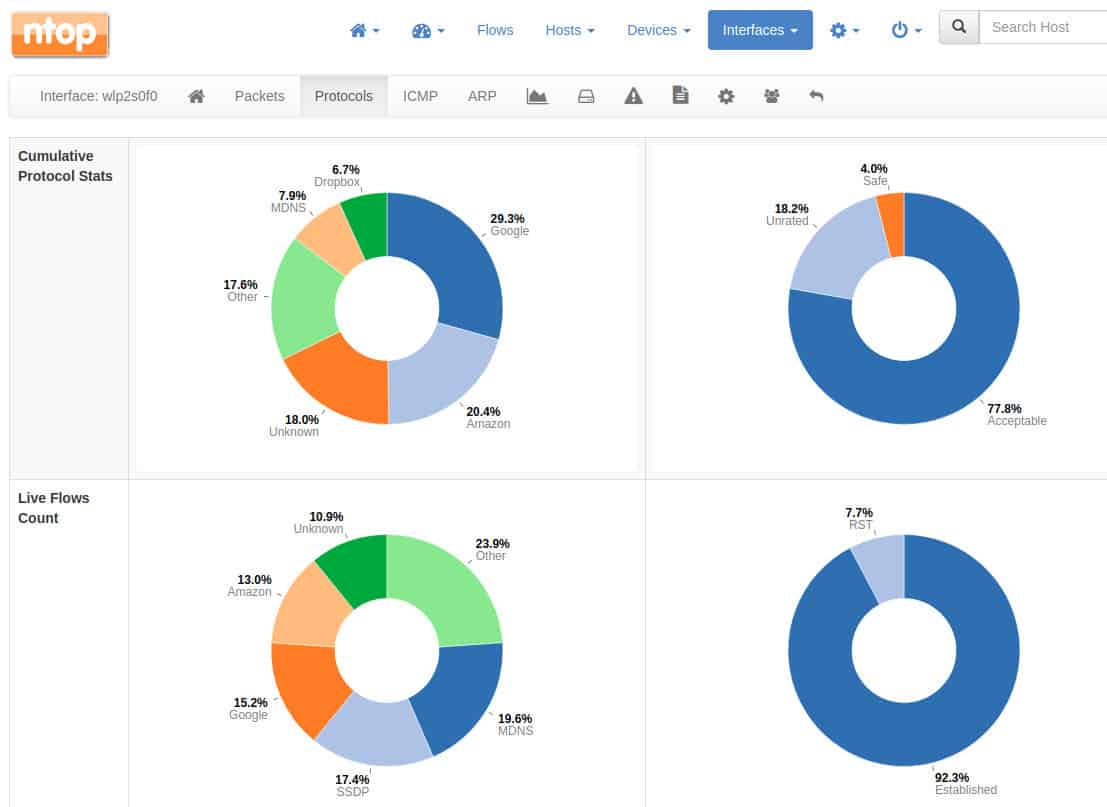1107x807 pixels.
Task: Open the Interfaces dropdown button
Action: 760,30
